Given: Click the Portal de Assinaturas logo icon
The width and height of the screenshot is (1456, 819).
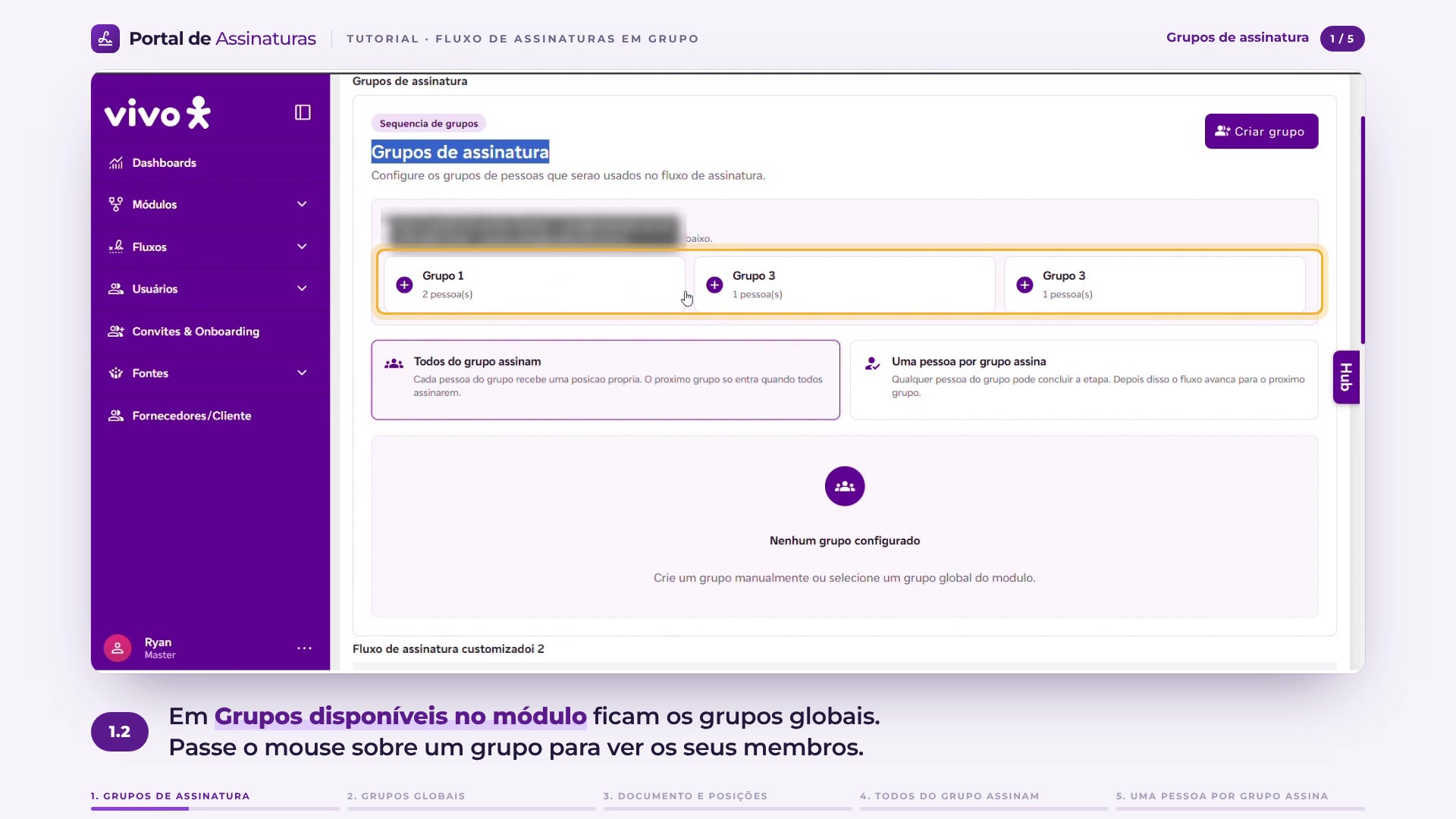Looking at the screenshot, I should (105, 39).
